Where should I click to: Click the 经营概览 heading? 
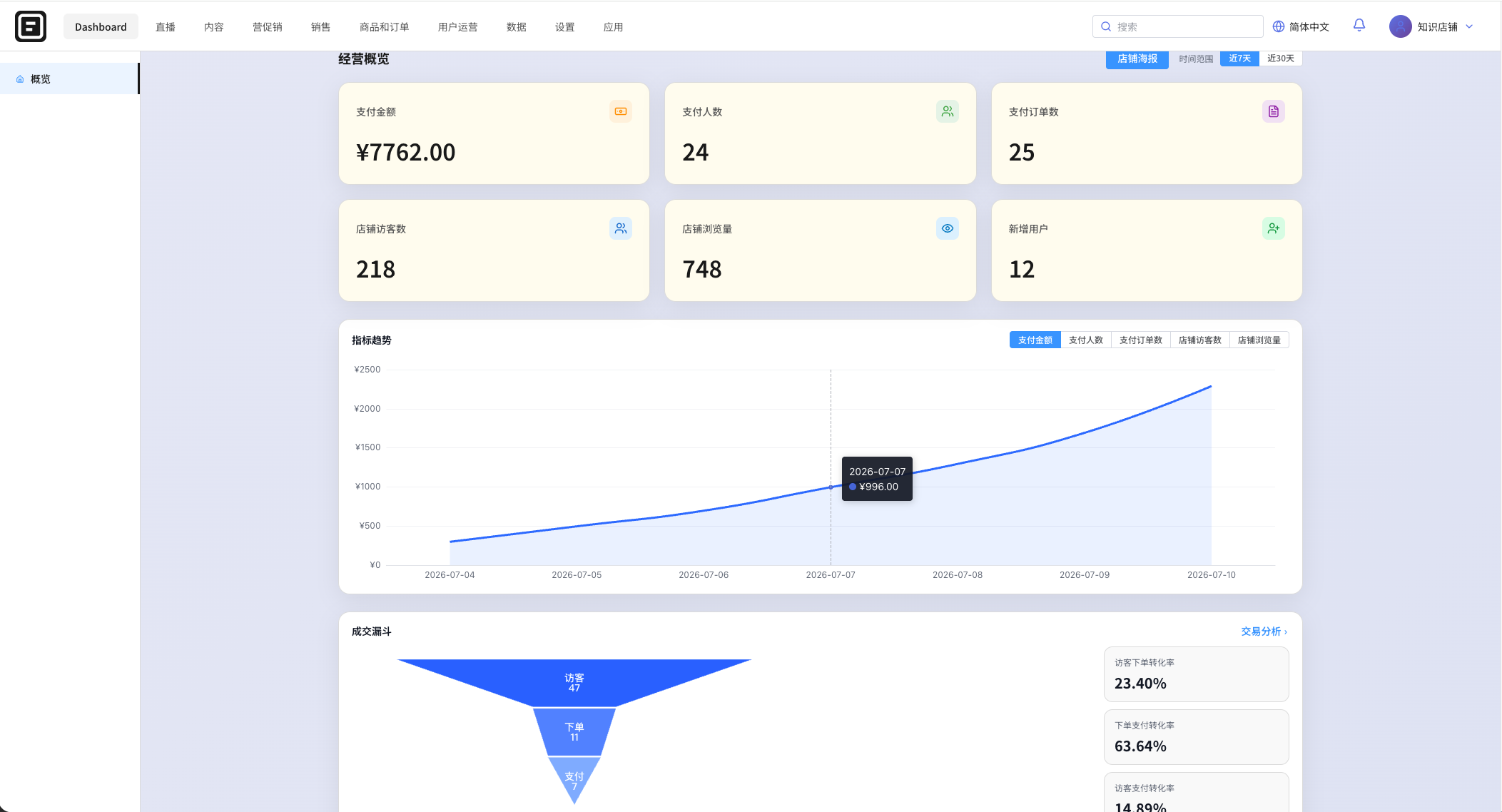click(x=364, y=59)
